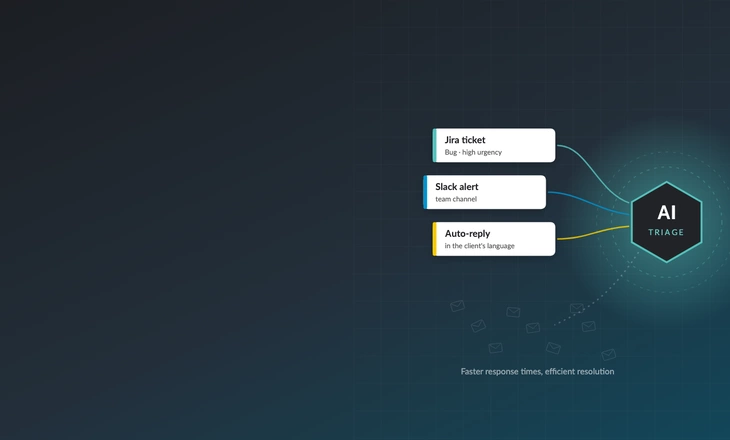Click the 'TRIAGE' label in hexagon
This screenshot has width=730, height=440.
666,232
